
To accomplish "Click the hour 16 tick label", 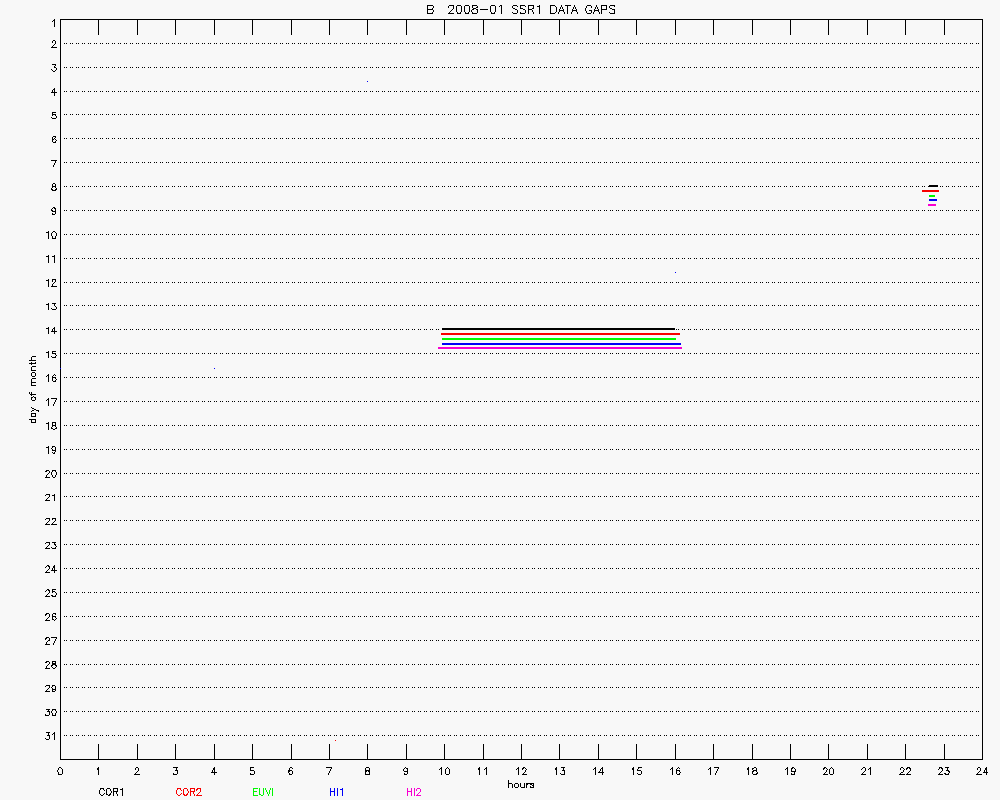I will click(x=674, y=771).
